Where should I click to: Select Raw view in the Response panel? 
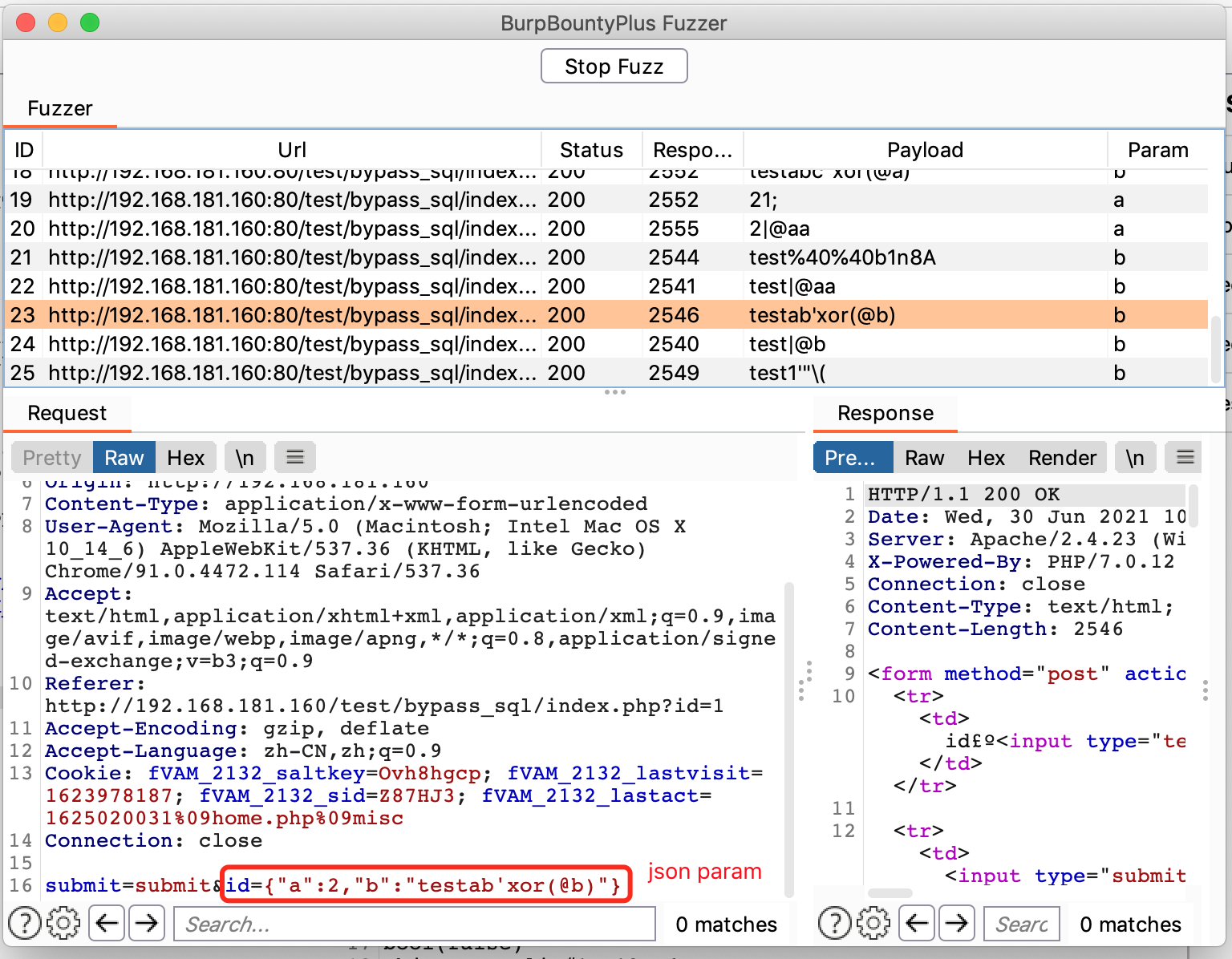point(925,458)
